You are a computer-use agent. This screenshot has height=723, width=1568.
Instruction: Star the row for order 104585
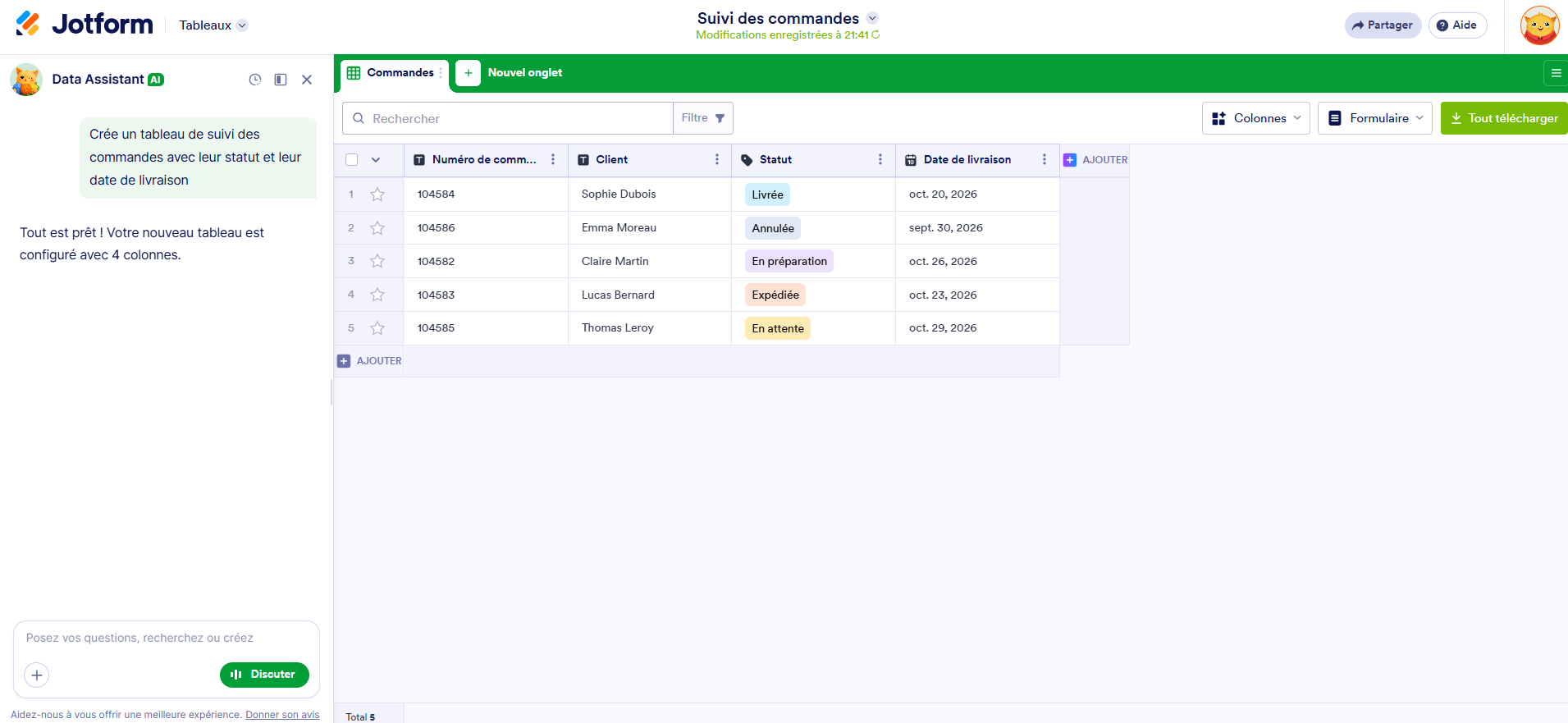click(x=377, y=328)
